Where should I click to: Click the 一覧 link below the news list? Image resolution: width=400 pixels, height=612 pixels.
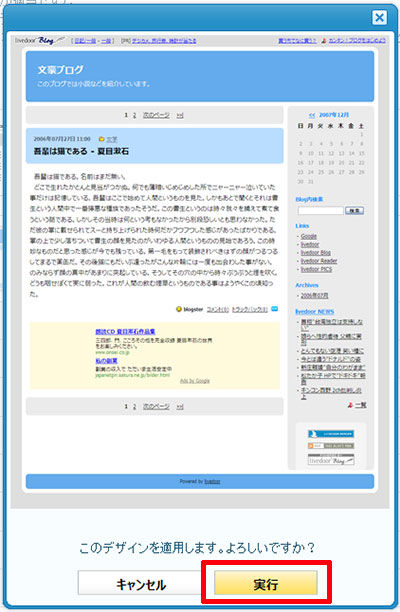pos(361,405)
